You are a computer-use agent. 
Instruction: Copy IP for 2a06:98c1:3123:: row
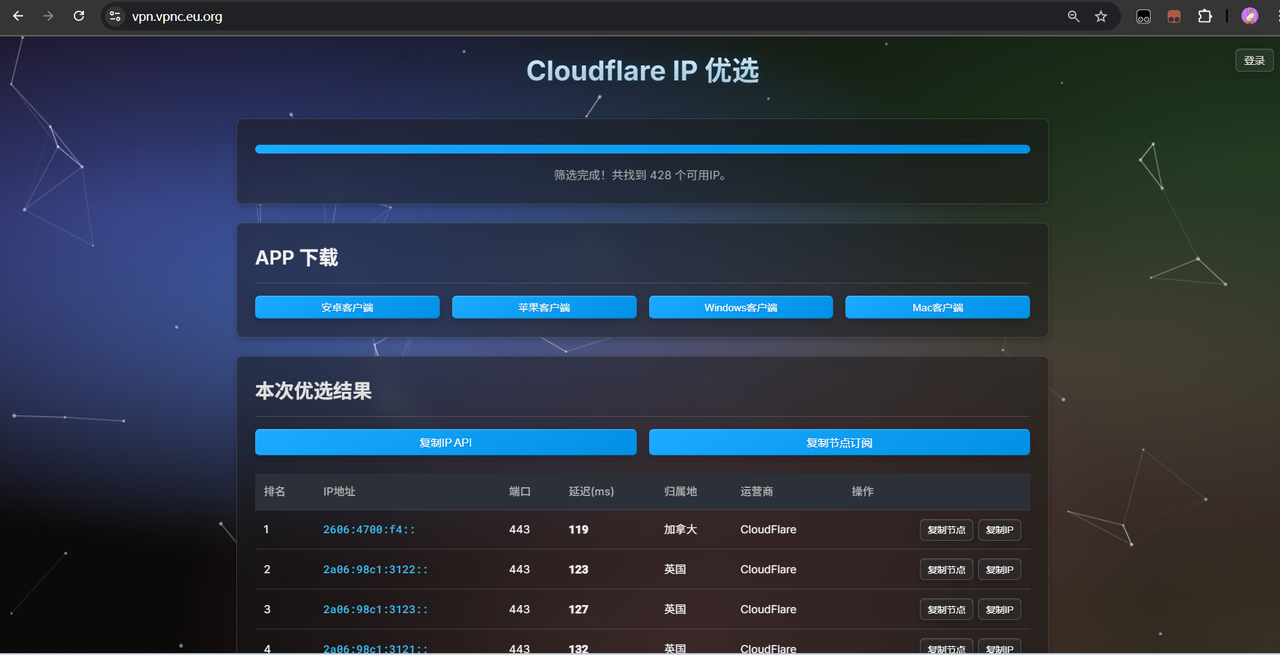pos(999,610)
